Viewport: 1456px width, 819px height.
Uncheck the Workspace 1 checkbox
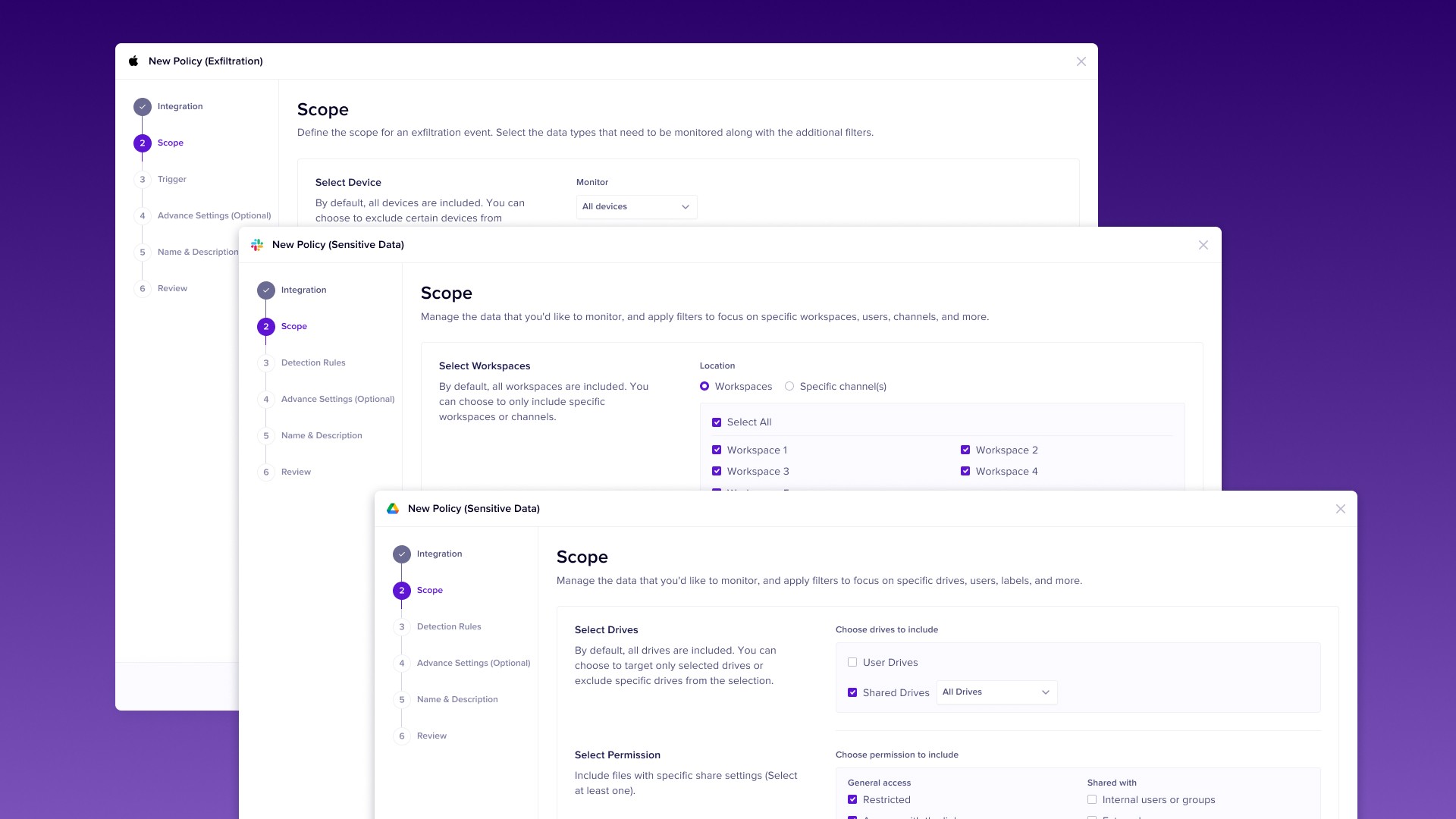tap(717, 450)
